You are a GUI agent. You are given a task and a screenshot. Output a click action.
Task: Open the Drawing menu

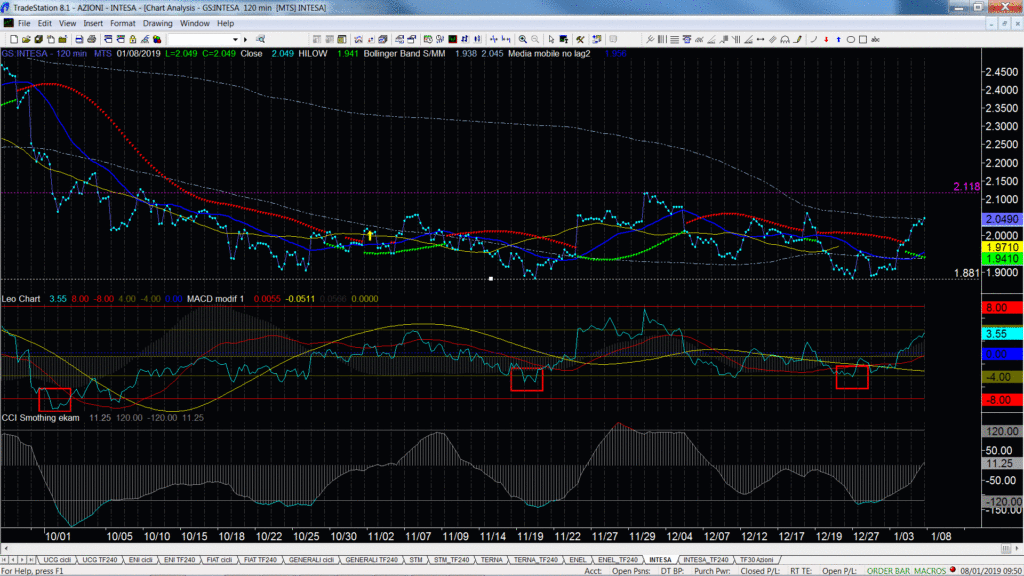pos(157,24)
